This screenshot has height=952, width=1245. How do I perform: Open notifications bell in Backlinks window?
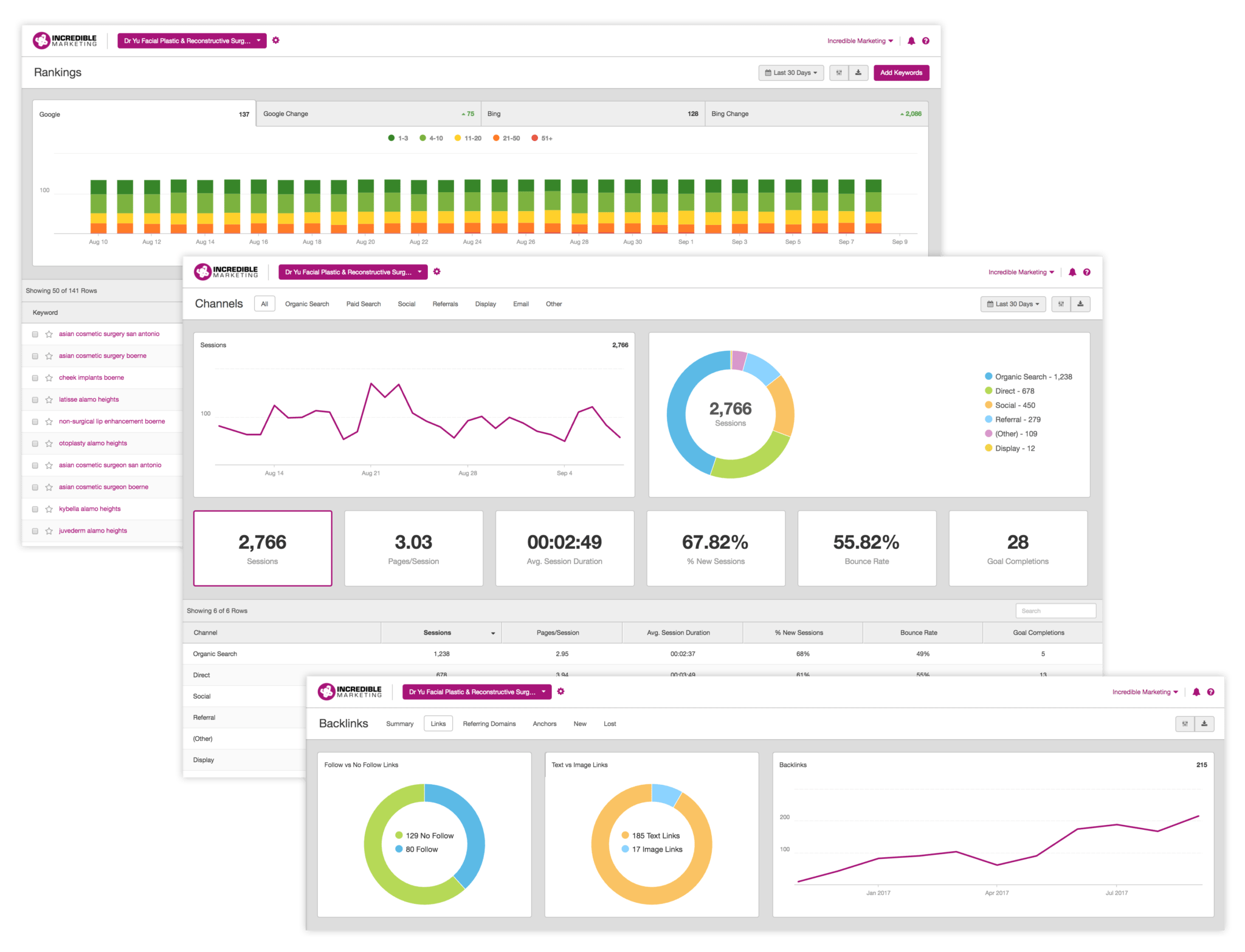click(1196, 692)
